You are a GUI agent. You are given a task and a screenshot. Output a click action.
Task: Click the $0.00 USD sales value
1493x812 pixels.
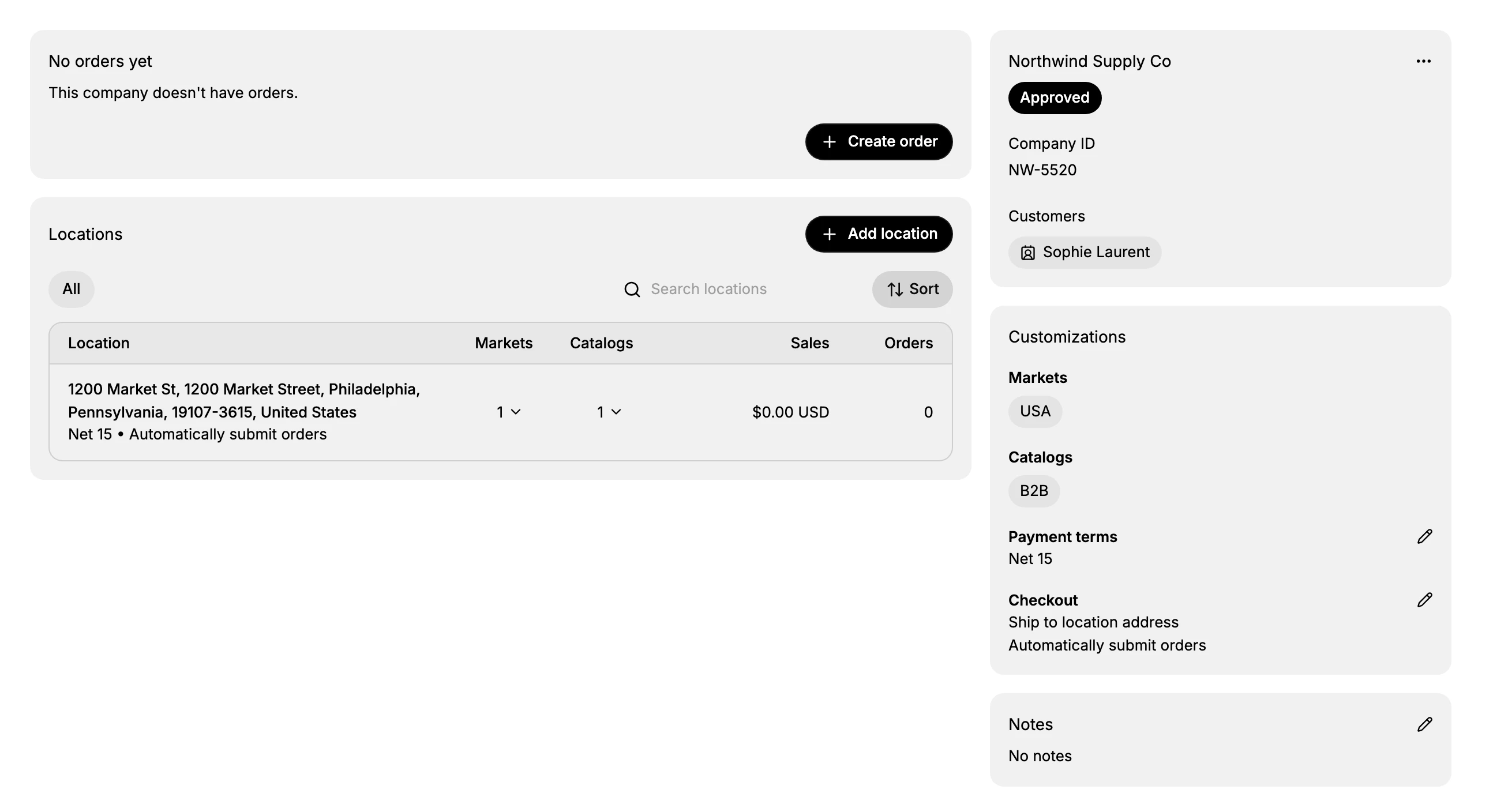point(790,412)
